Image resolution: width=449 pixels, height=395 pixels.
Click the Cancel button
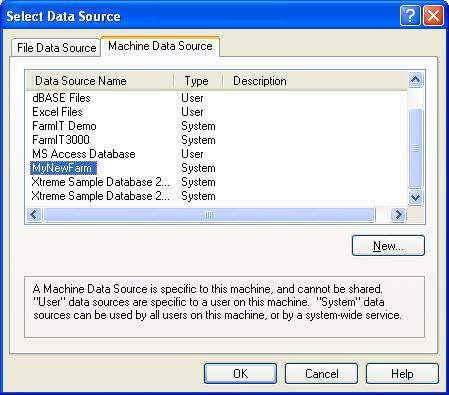(322, 374)
